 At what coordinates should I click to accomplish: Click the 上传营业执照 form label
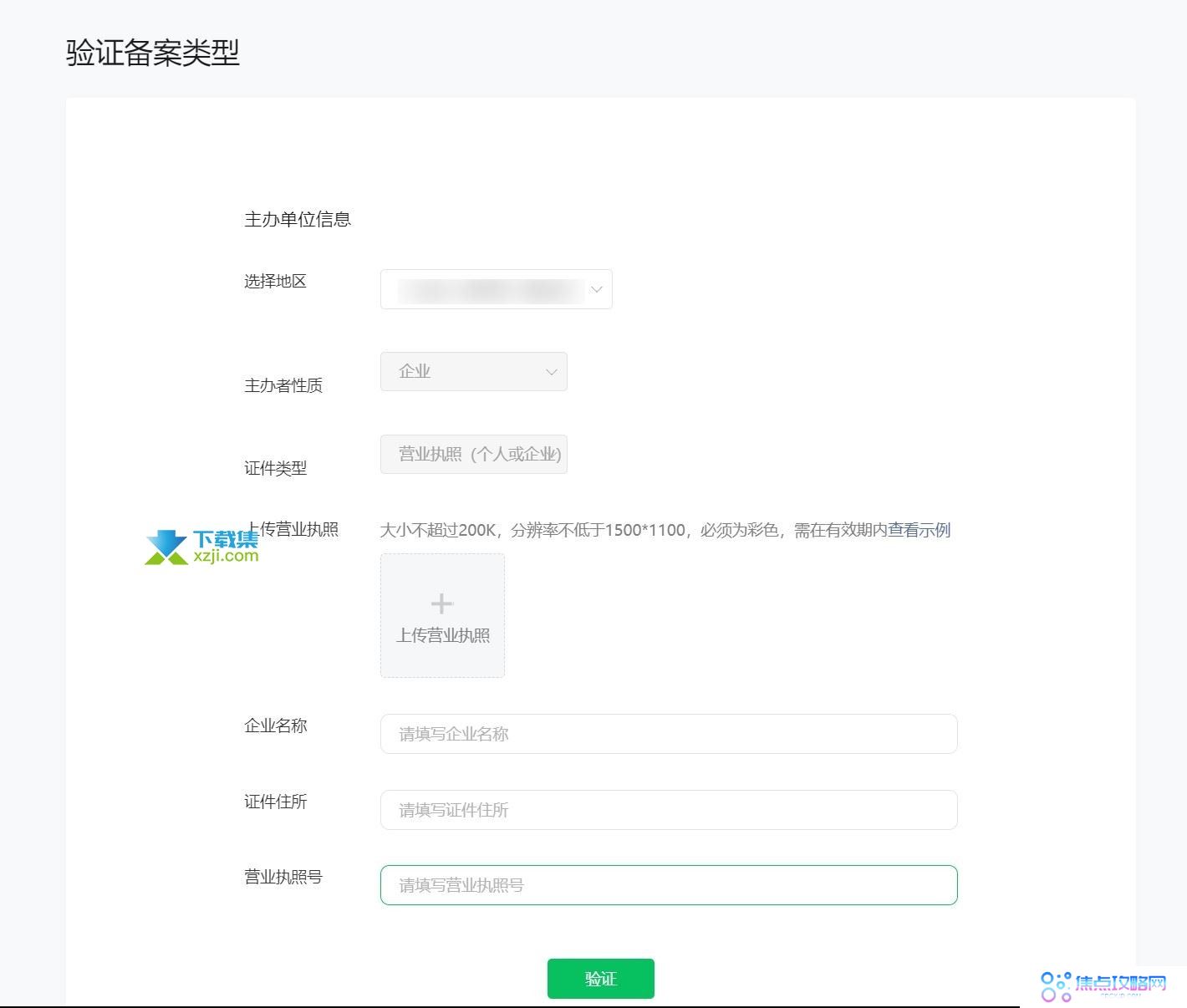pyautogui.click(x=292, y=529)
